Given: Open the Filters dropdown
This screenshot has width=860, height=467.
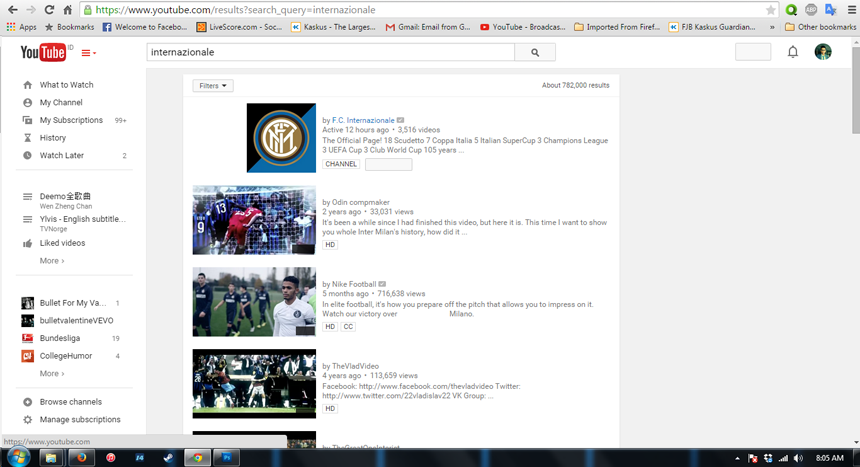Looking at the screenshot, I should 213,86.
